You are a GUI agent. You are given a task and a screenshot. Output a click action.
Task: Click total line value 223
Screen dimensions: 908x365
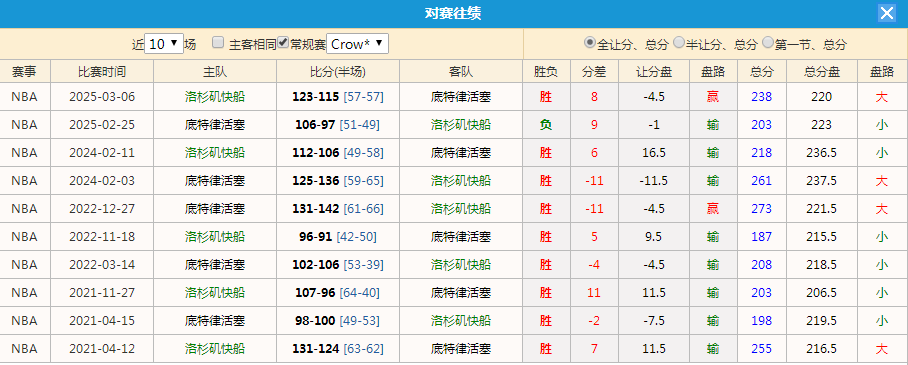(822, 125)
